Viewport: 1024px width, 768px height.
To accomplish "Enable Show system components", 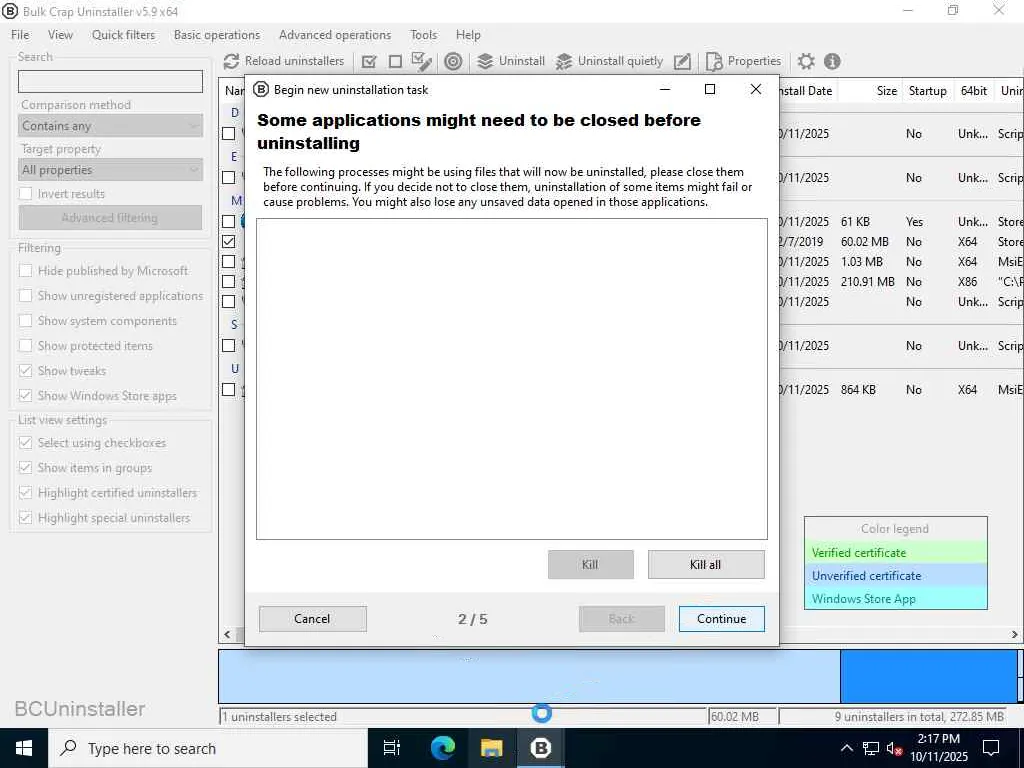I will 25,321.
